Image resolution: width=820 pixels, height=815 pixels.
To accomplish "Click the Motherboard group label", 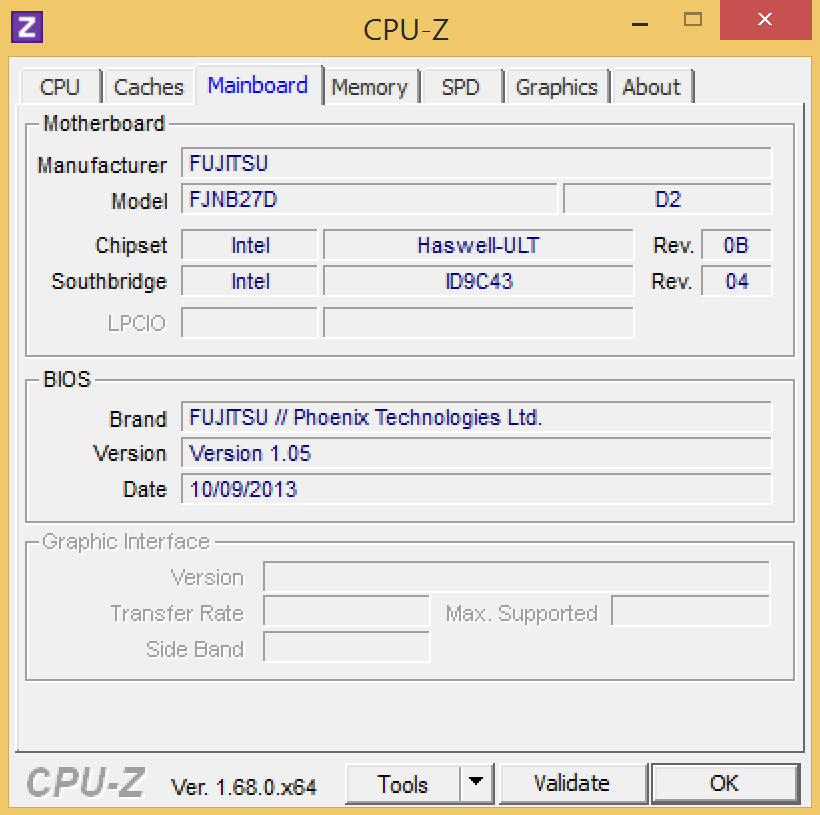I will click(x=104, y=123).
